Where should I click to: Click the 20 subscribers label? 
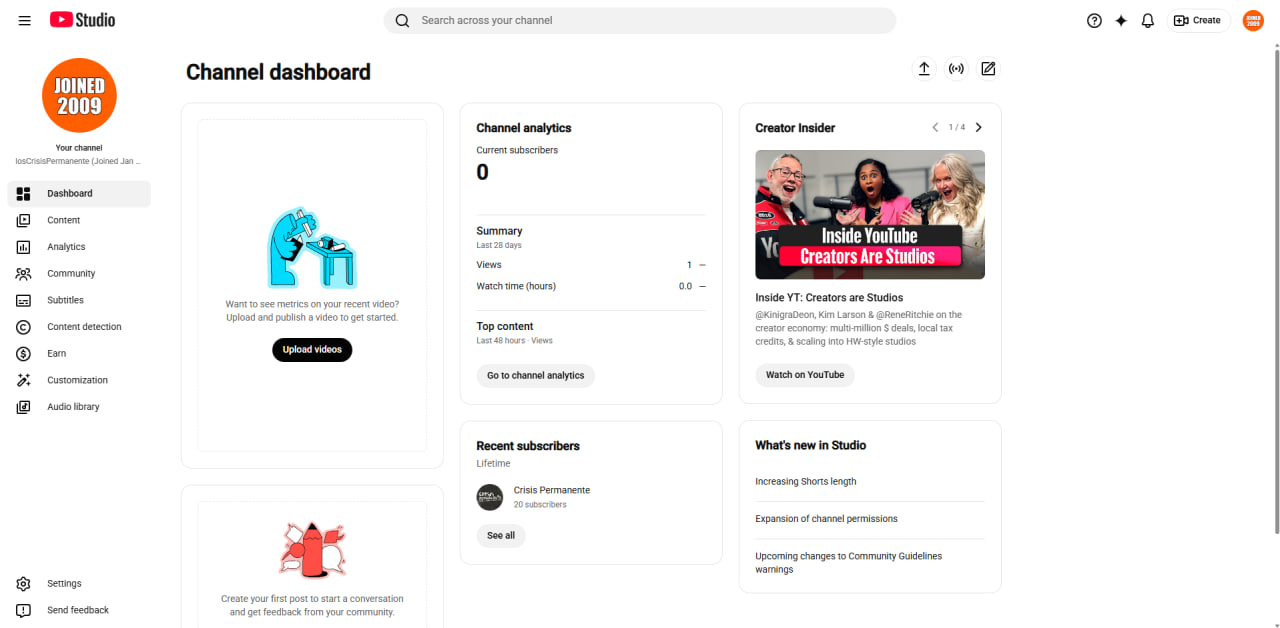[540, 505]
